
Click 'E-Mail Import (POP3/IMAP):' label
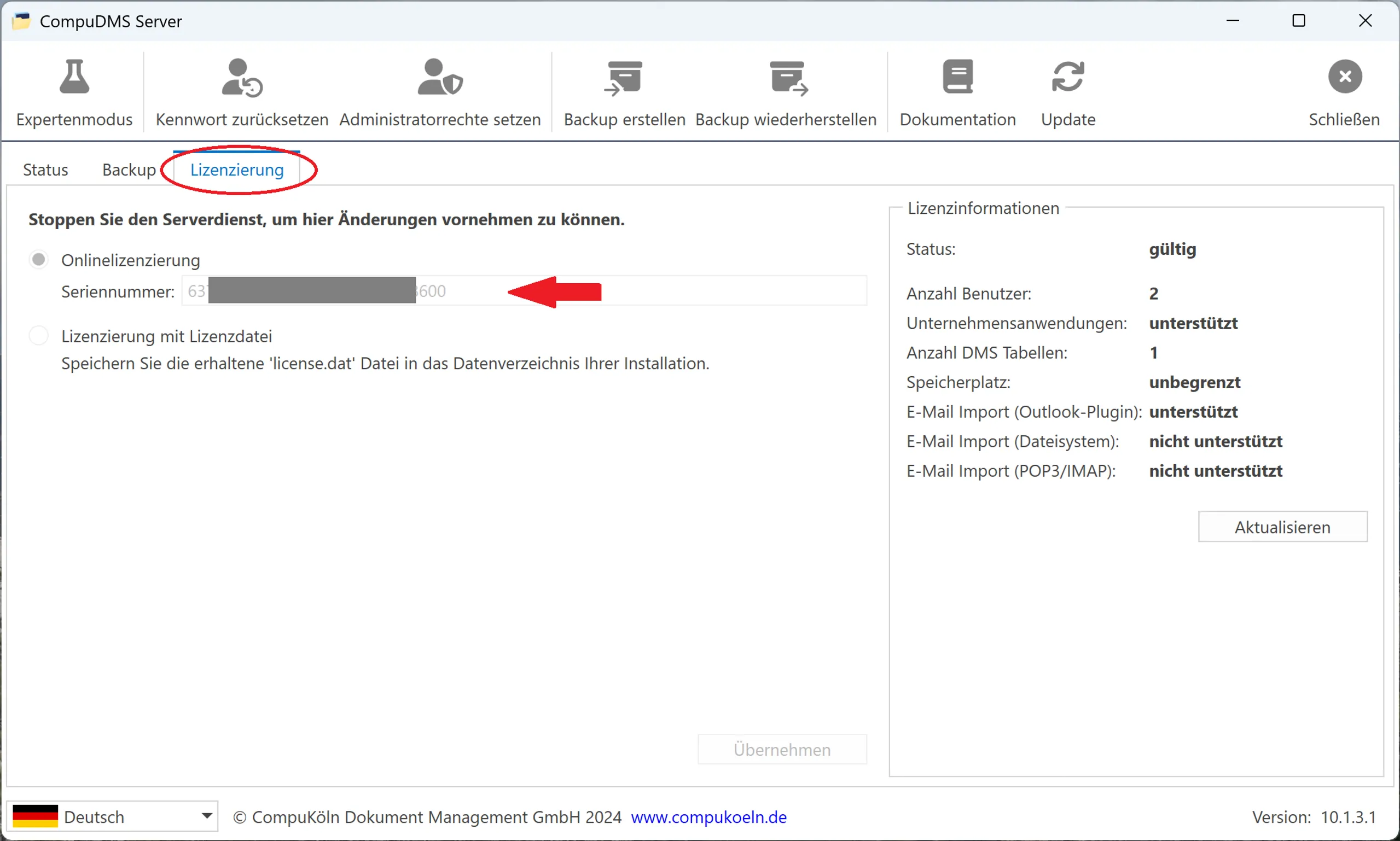(x=1010, y=470)
